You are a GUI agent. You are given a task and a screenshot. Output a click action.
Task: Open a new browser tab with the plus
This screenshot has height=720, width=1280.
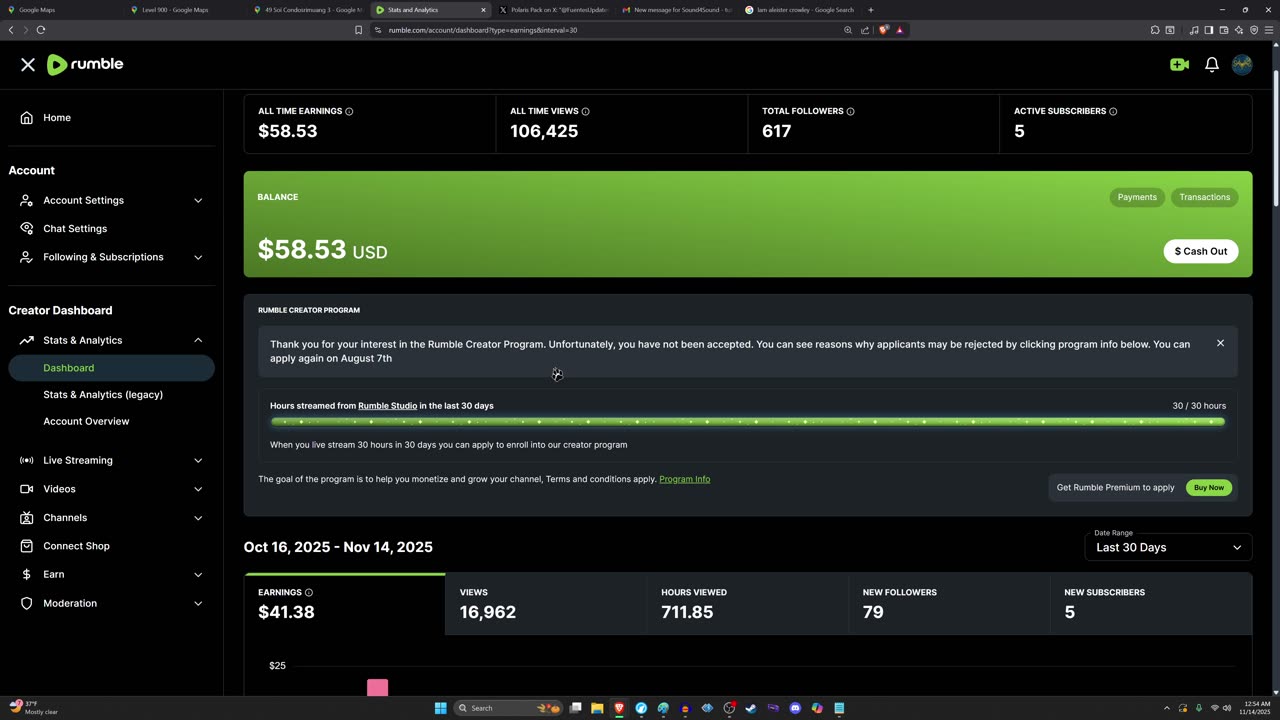click(870, 10)
